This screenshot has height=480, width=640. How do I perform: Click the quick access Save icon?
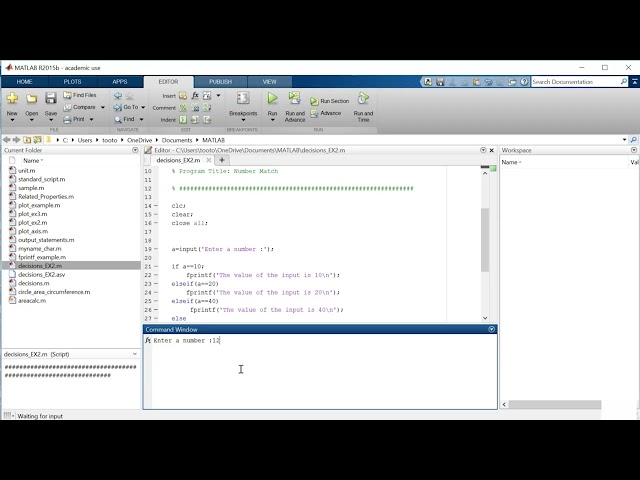pyautogui.click(x=440, y=82)
